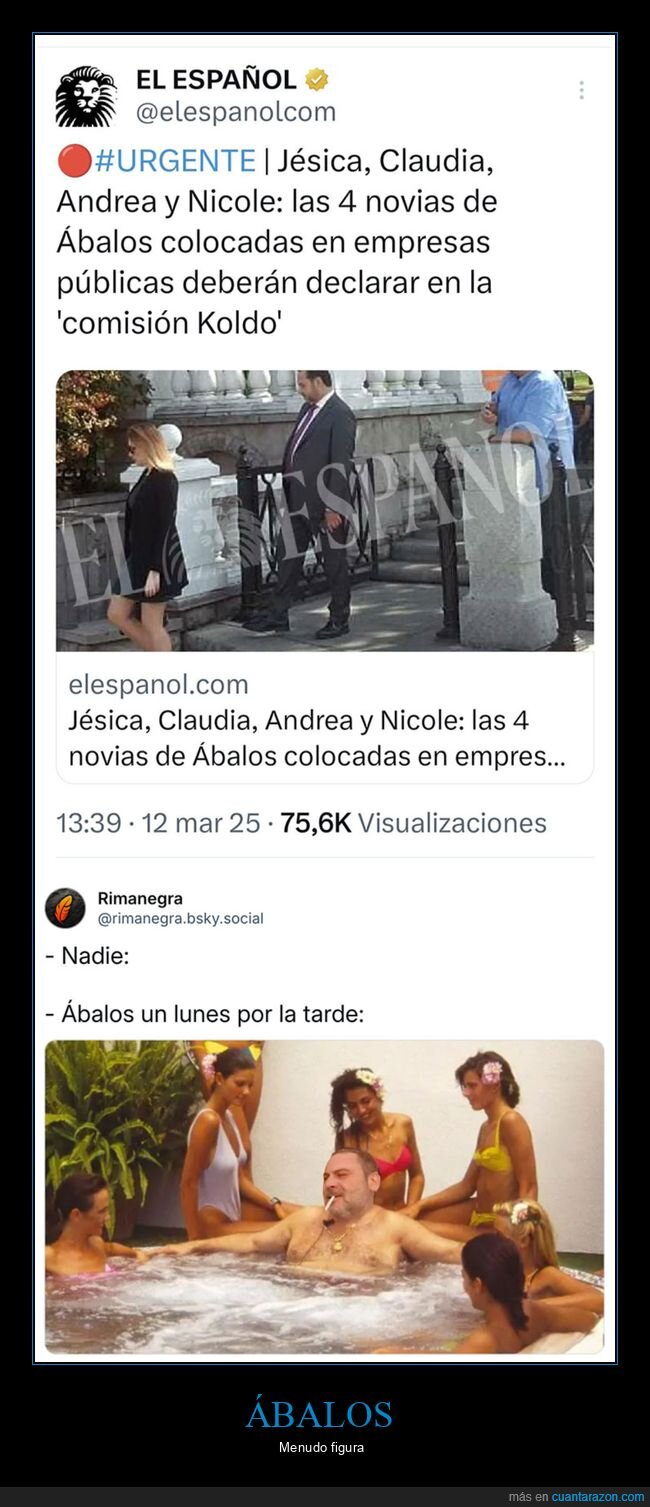Click the Rimanegra display name

click(140, 898)
